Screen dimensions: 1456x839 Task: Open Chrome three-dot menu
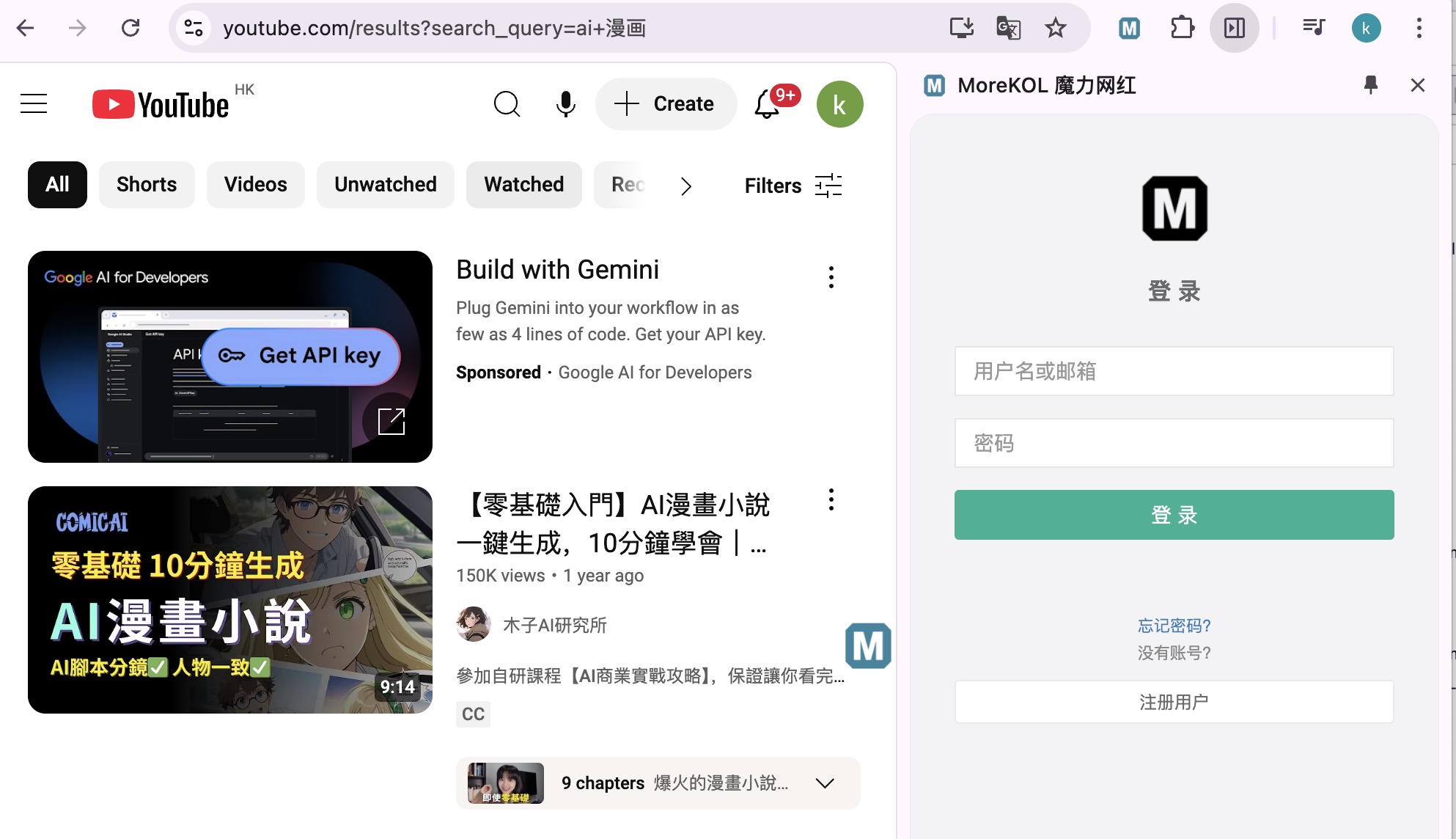[1419, 29]
